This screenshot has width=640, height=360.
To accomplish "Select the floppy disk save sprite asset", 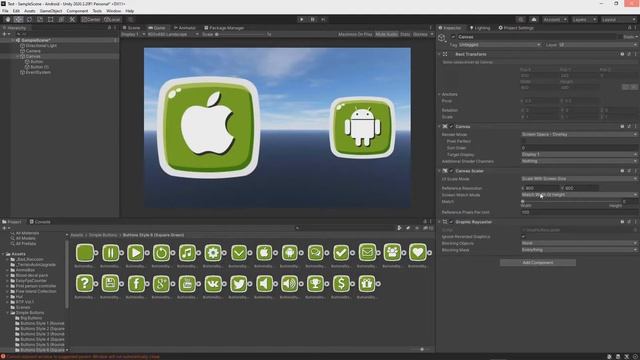I will (x=110, y=284).
